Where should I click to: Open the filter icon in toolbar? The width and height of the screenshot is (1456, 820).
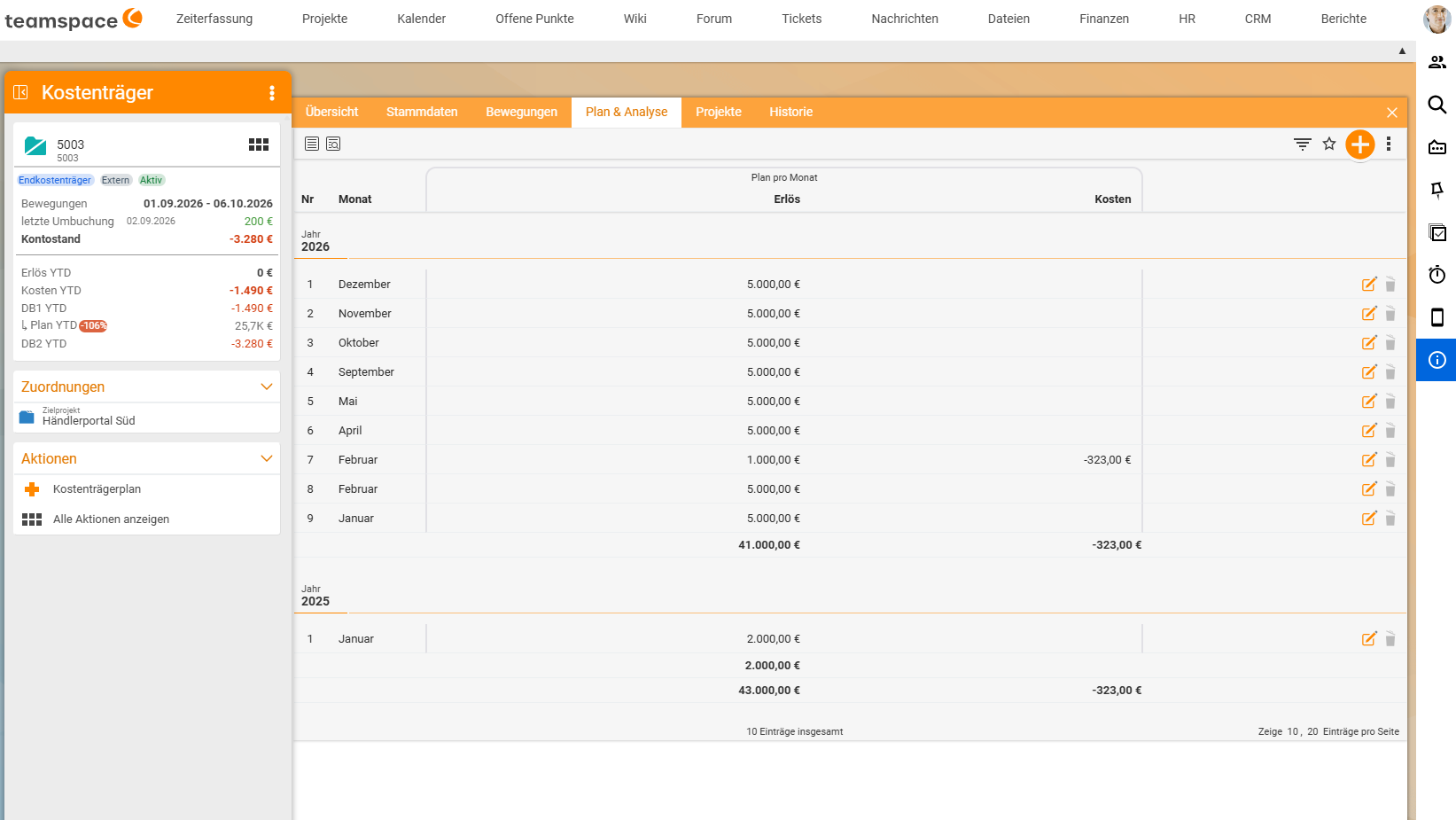(x=1302, y=144)
